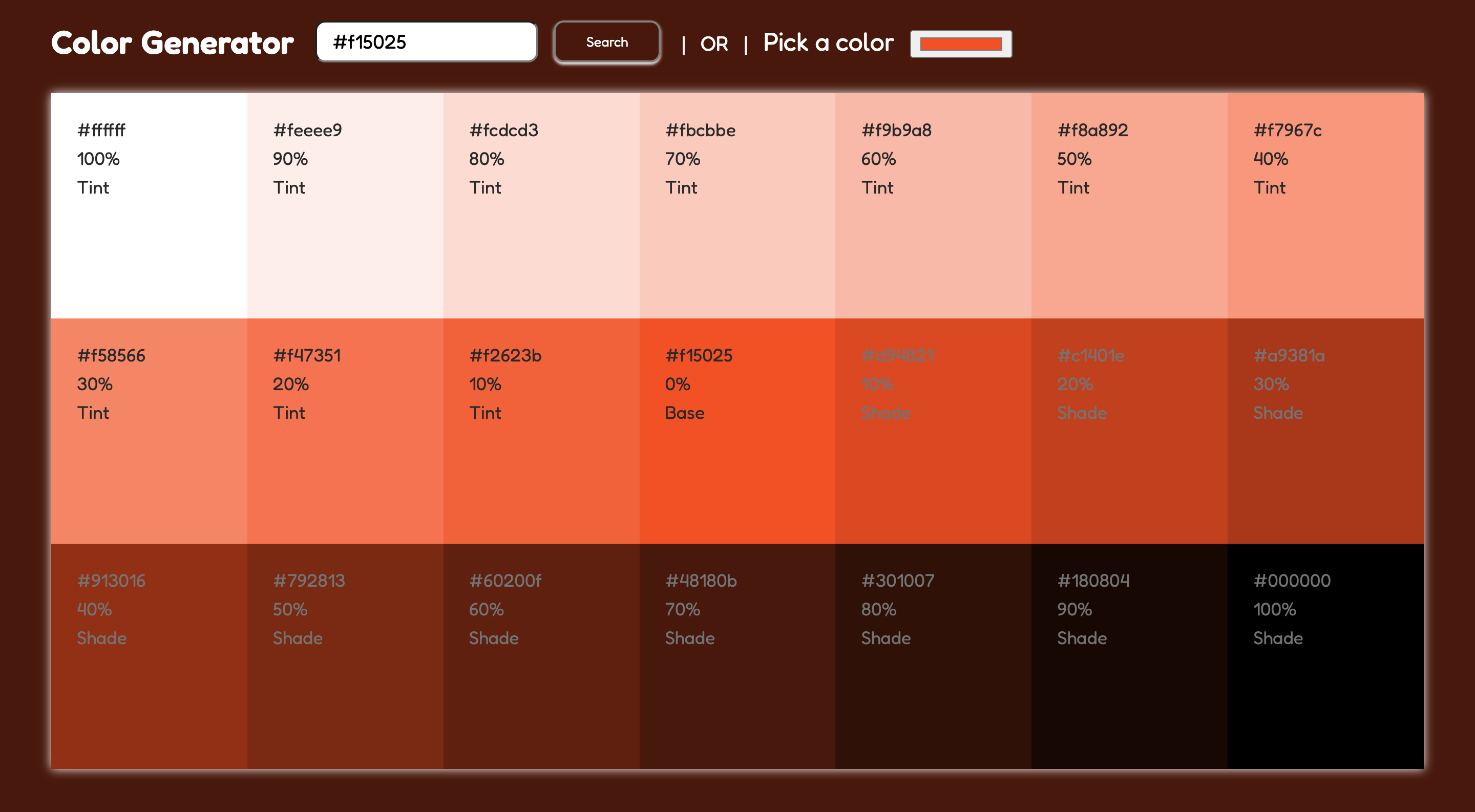Click the #f58566 30% tint tile
The width and height of the screenshot is (1475, 812).
coord(149,431)
